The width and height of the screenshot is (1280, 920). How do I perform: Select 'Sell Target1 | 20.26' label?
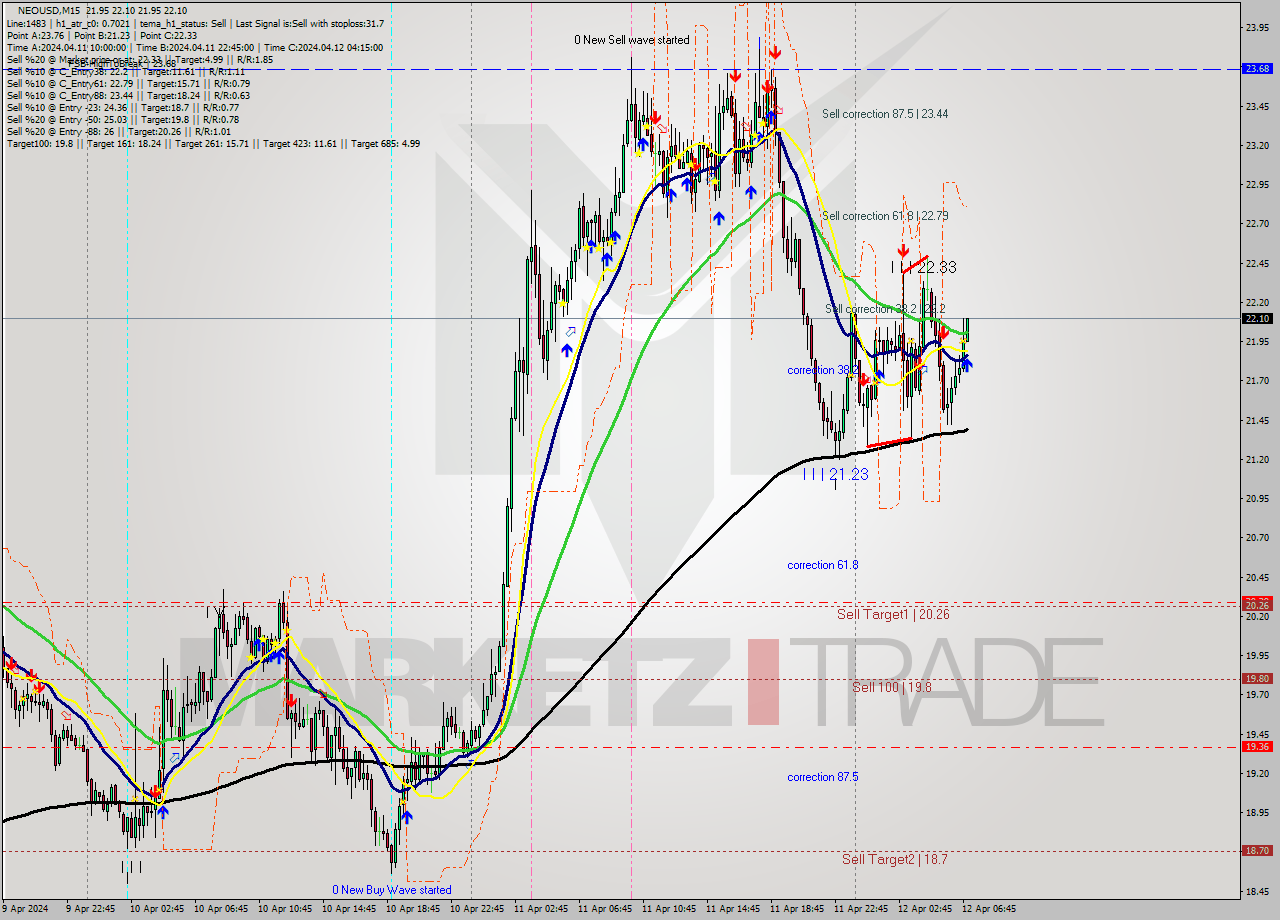[x=893, y=614]
